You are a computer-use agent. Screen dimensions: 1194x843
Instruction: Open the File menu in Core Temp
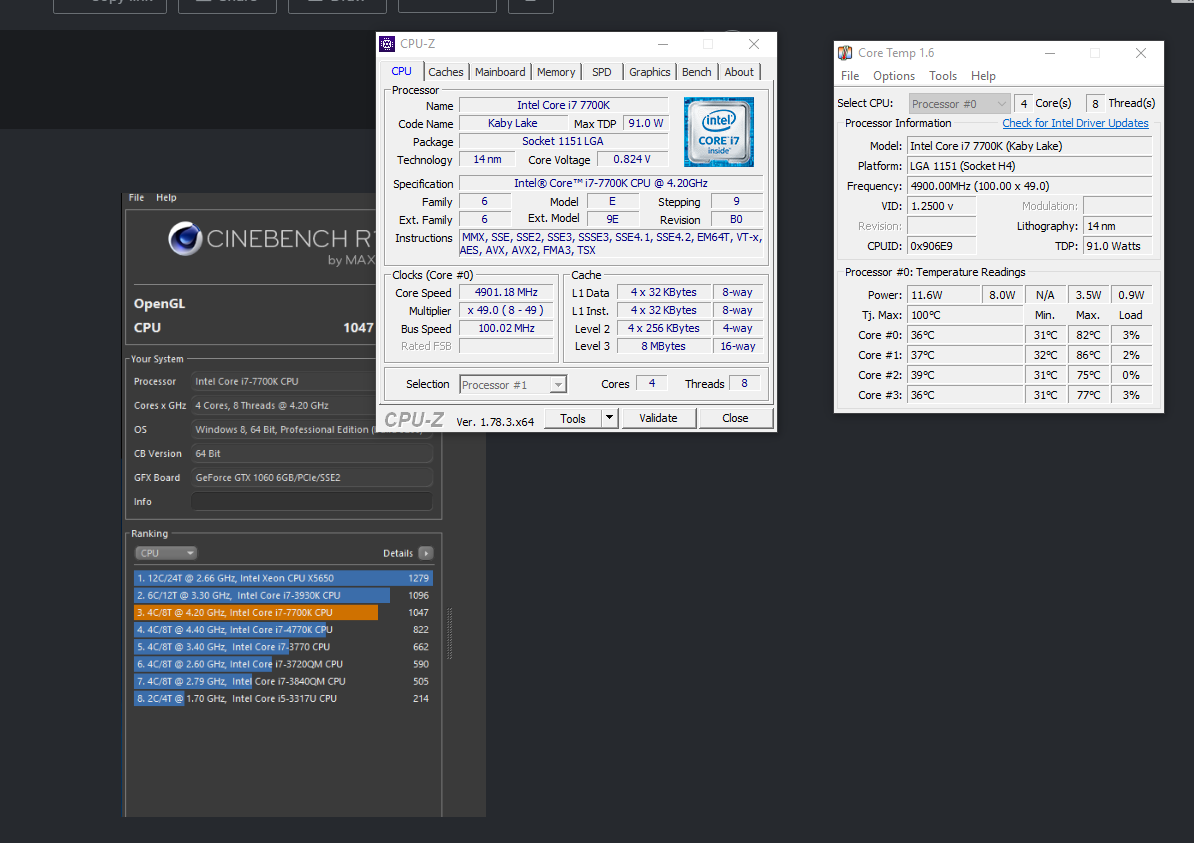[850, 76]
